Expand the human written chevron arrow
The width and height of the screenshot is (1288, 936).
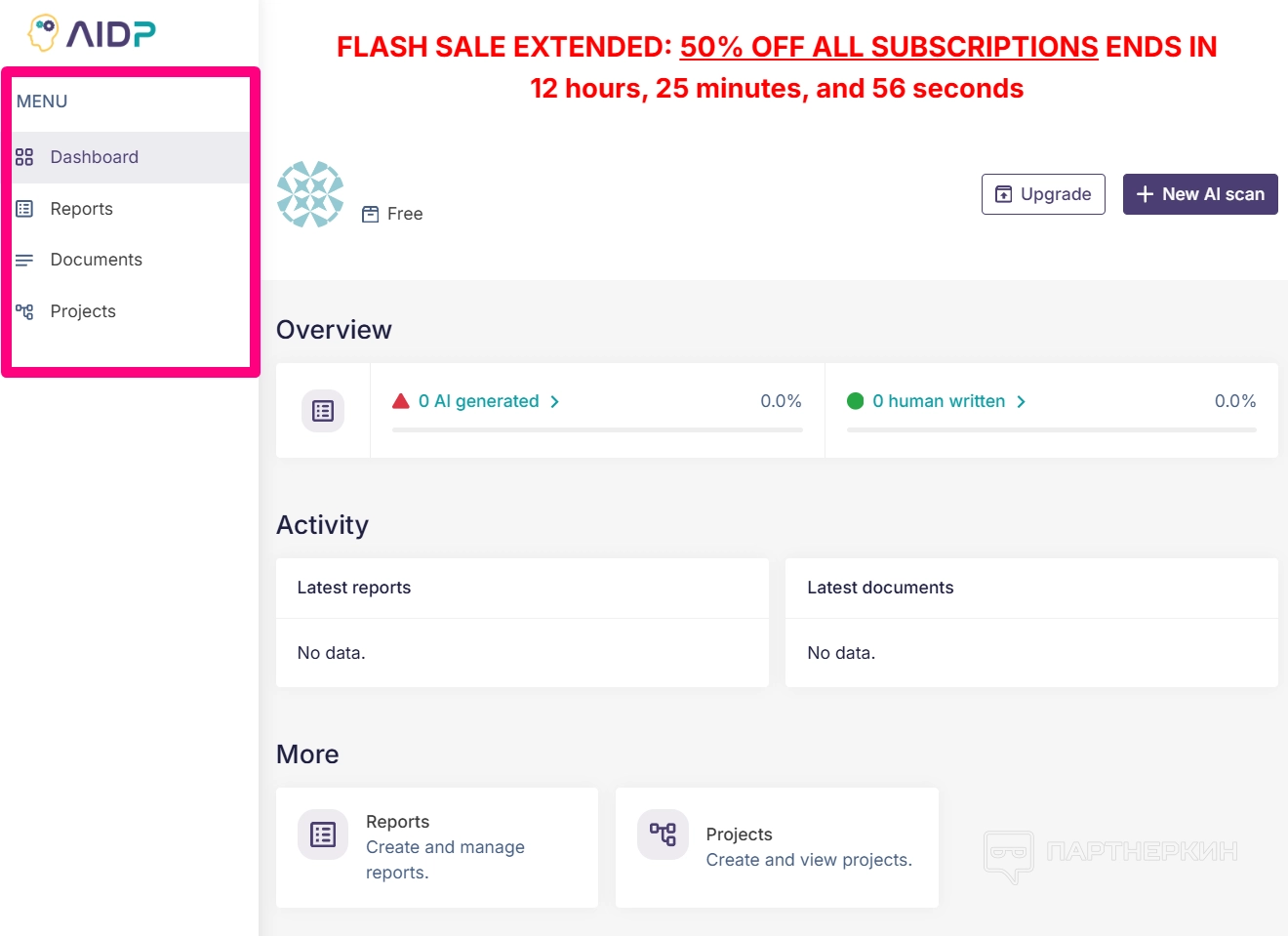tap(1022, 402)
